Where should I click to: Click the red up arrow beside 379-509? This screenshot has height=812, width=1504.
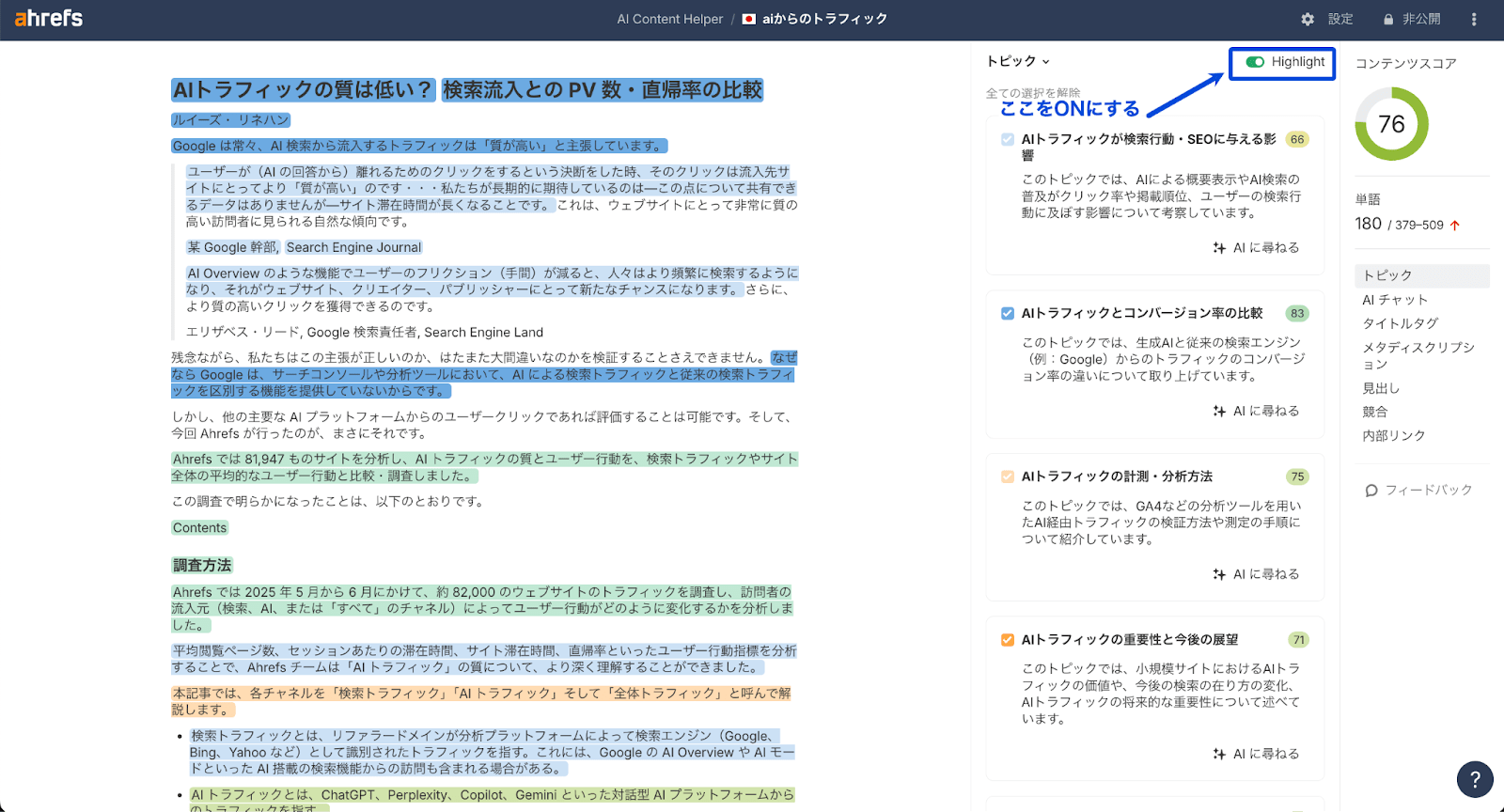pos(1455,226)
